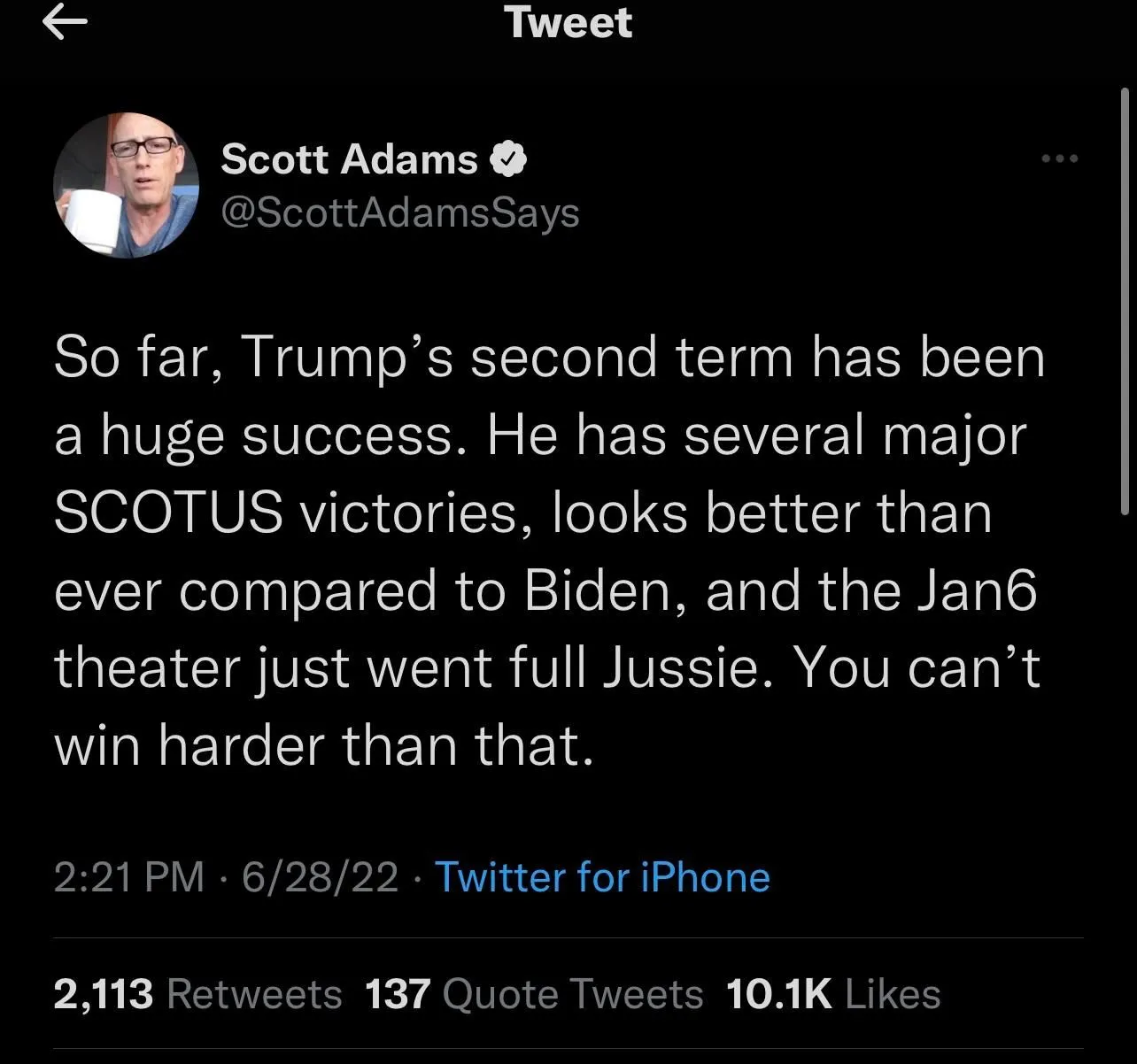1137x1064 pixels.
Task: Click the 6/28/22 date
Action: (x=320, y=877)
